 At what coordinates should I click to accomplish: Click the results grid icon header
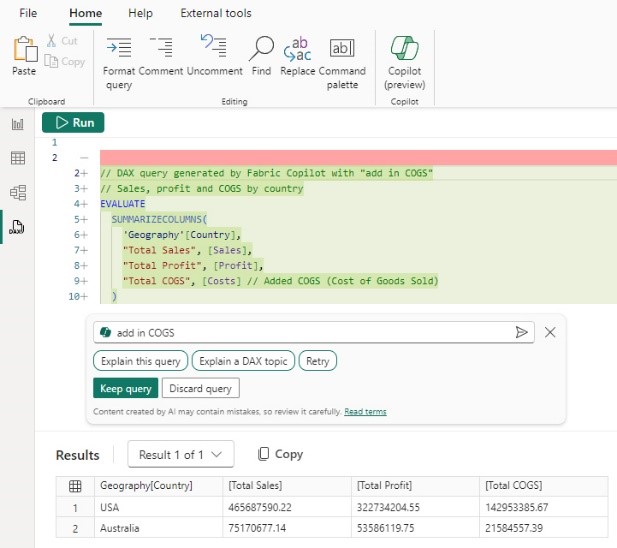click(x=75, y=486)
